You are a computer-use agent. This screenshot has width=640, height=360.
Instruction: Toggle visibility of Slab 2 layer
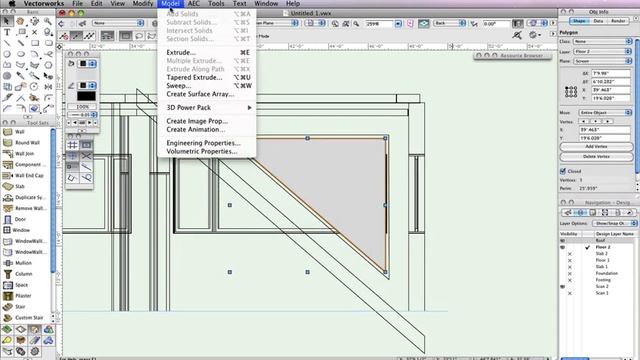570,254
